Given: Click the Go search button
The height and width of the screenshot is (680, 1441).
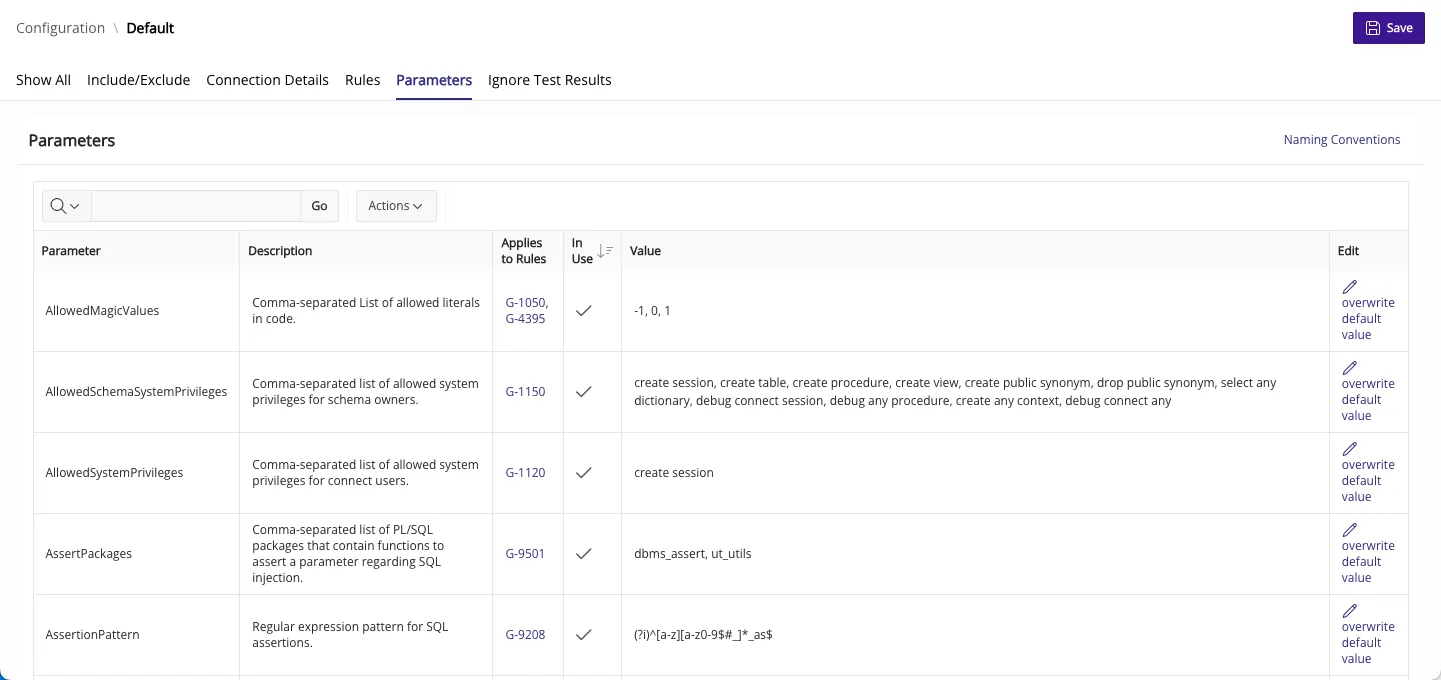Looking at the screenshot, I should pos(319,206).
